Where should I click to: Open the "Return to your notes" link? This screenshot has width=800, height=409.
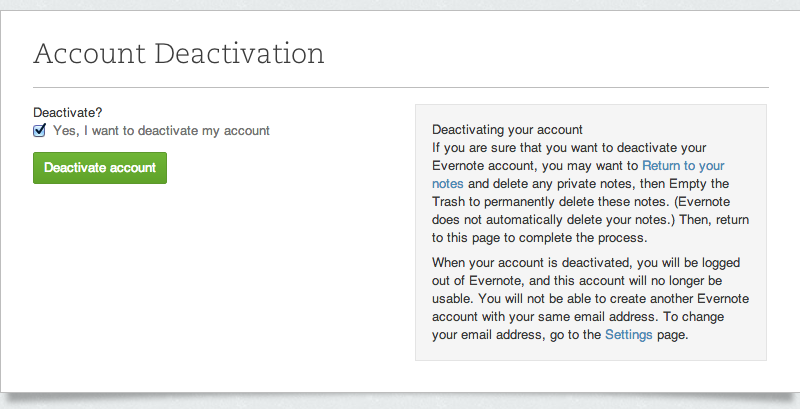pyautogui.click(x=683, y=165)
